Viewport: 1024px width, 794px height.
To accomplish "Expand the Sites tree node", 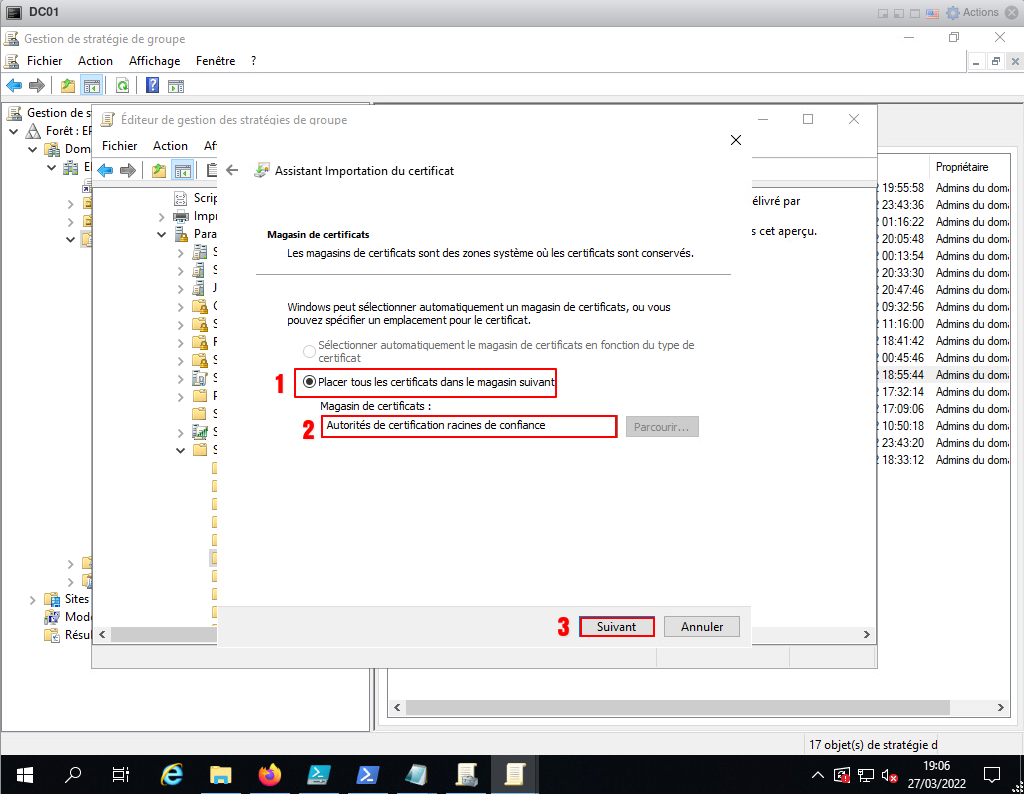I will (32, 599).
